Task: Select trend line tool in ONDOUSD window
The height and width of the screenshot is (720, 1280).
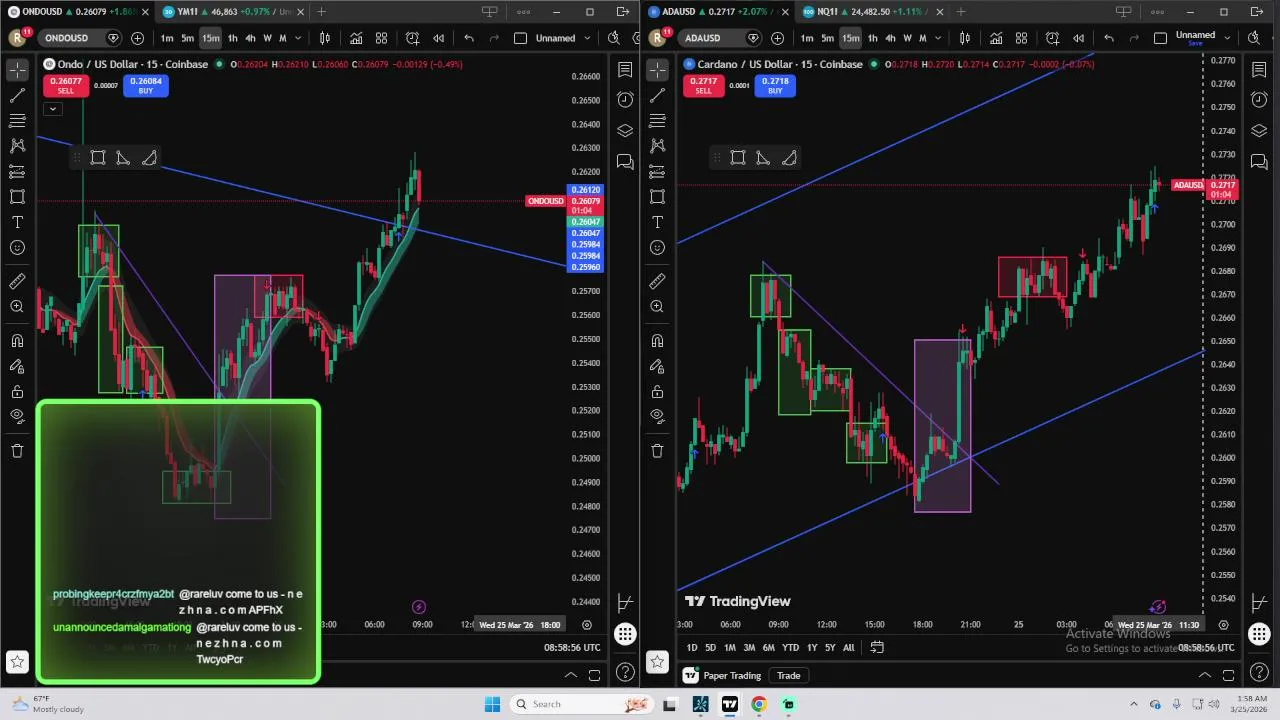Action: [17, 95]
